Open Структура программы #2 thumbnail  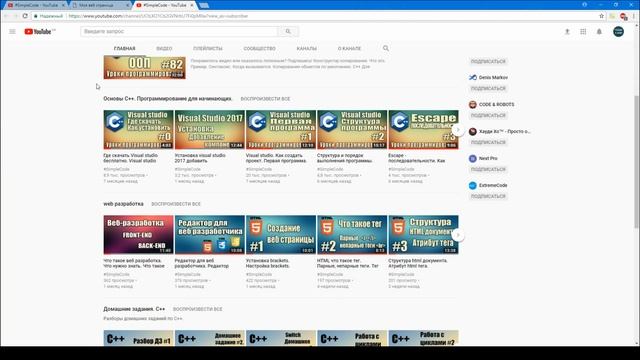(352, 129)
